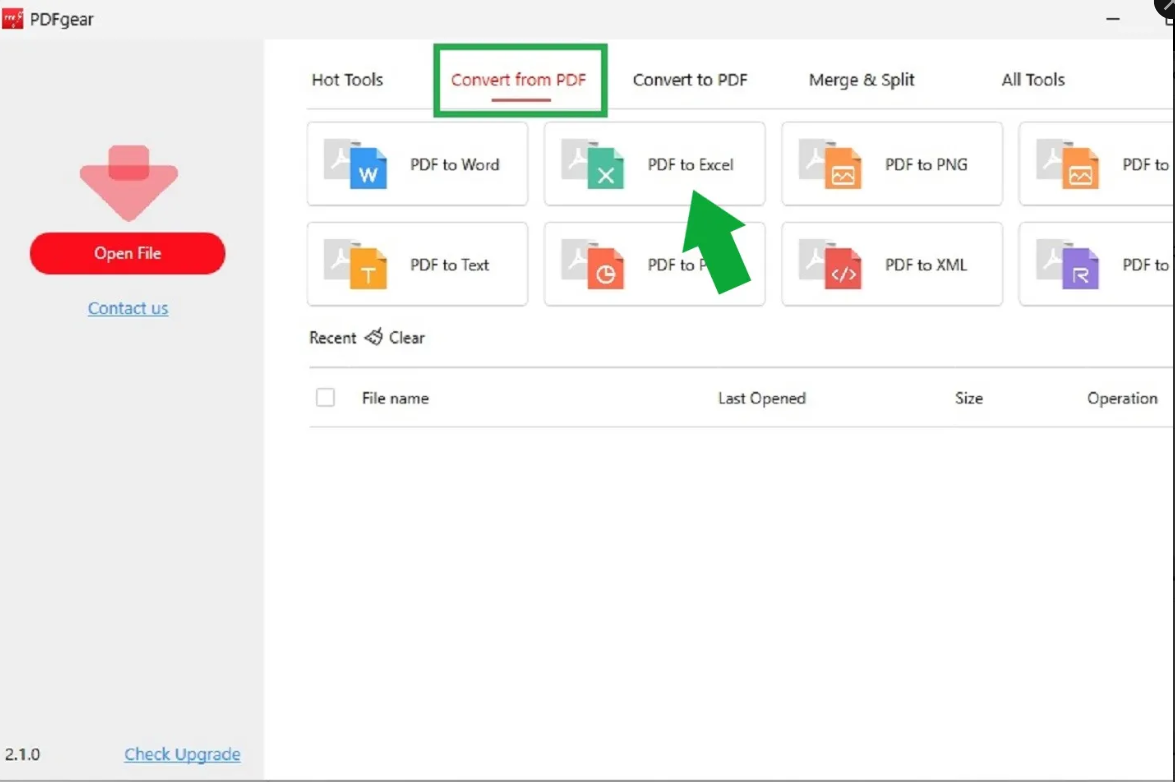Viewport: 1175px width, 782px height.
Task: Open the Convert to PDF tab
Action: [690, 79]
